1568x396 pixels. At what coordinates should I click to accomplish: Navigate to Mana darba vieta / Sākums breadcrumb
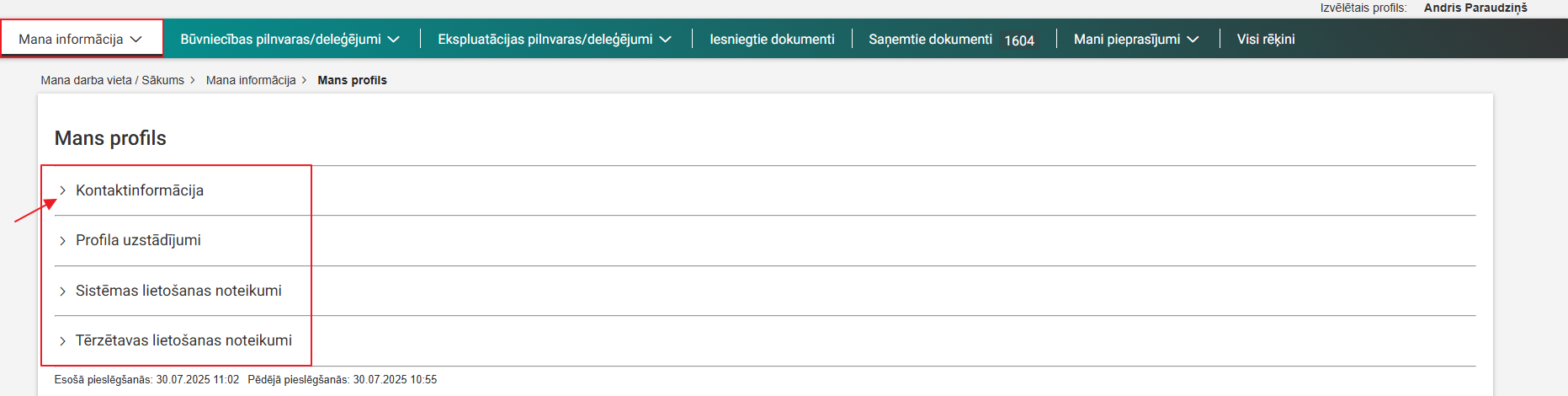[112, 80]
